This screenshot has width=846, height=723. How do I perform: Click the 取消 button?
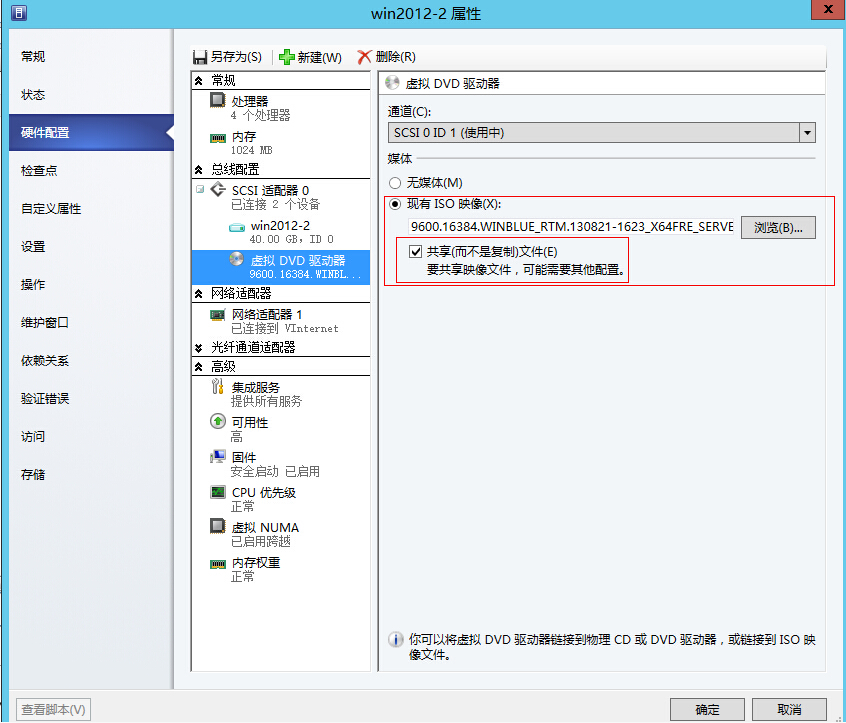(x=789, y=710)
